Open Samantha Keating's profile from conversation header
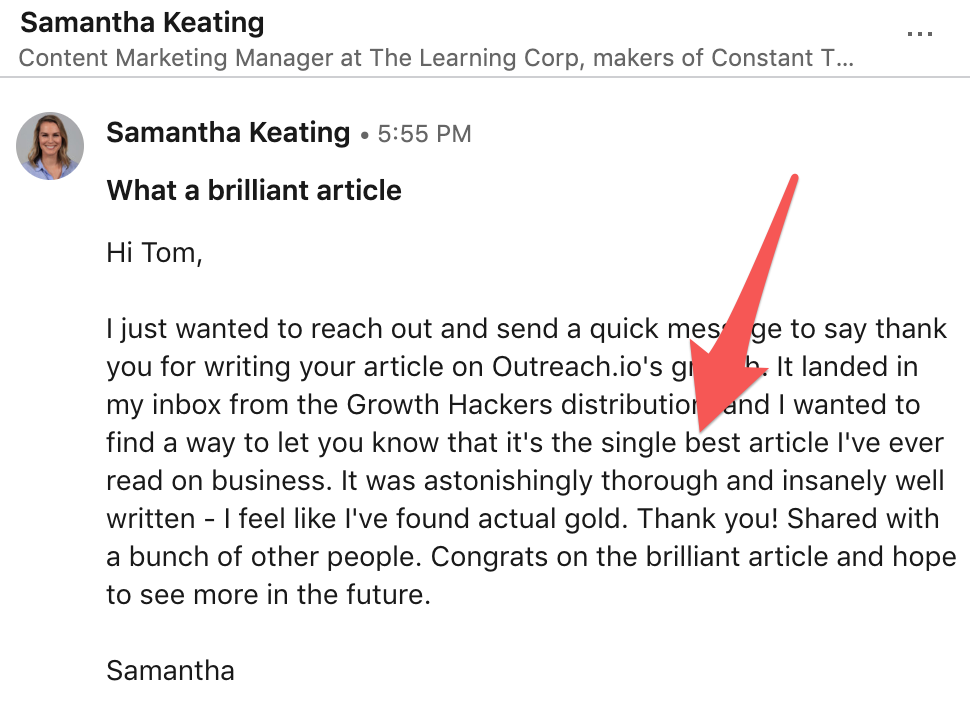The image size is (970, 714). (142, 23)
